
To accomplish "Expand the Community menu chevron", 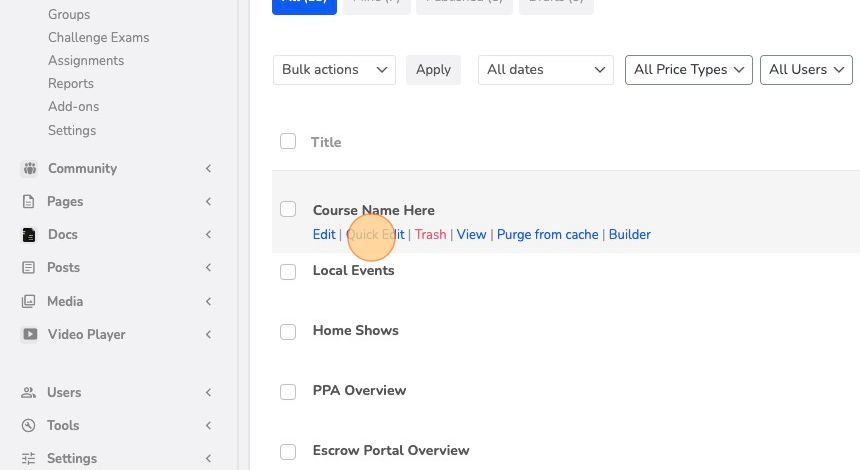I will pyautogui.click(x=208, y=168).
